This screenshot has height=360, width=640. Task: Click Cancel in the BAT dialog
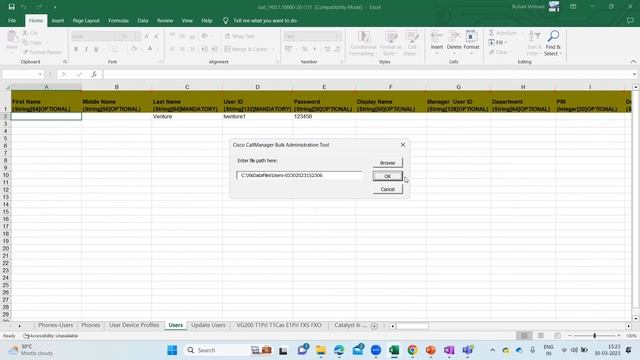[387, 189]
